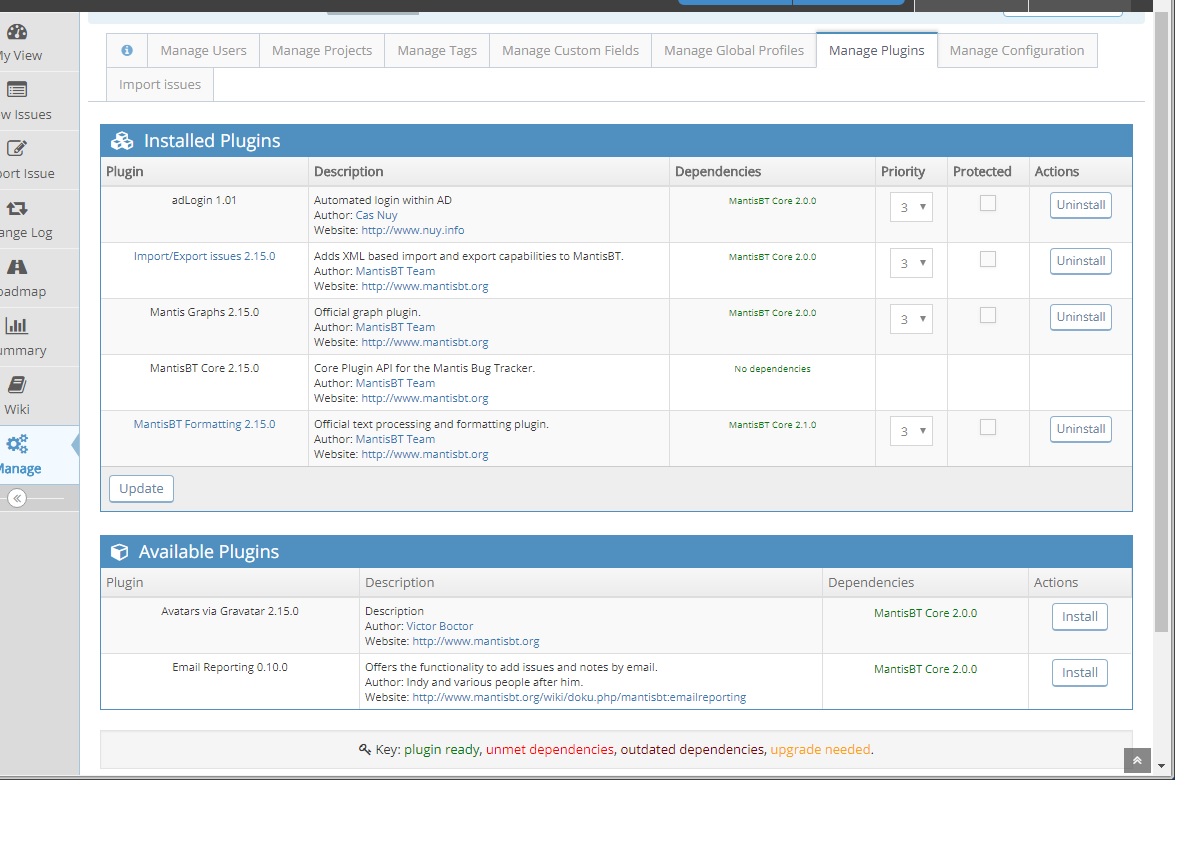Change priority dropdown for MantisBT Formatting
The height and width of the screenshot is (856, 1191).
click(x=911, y=431)
